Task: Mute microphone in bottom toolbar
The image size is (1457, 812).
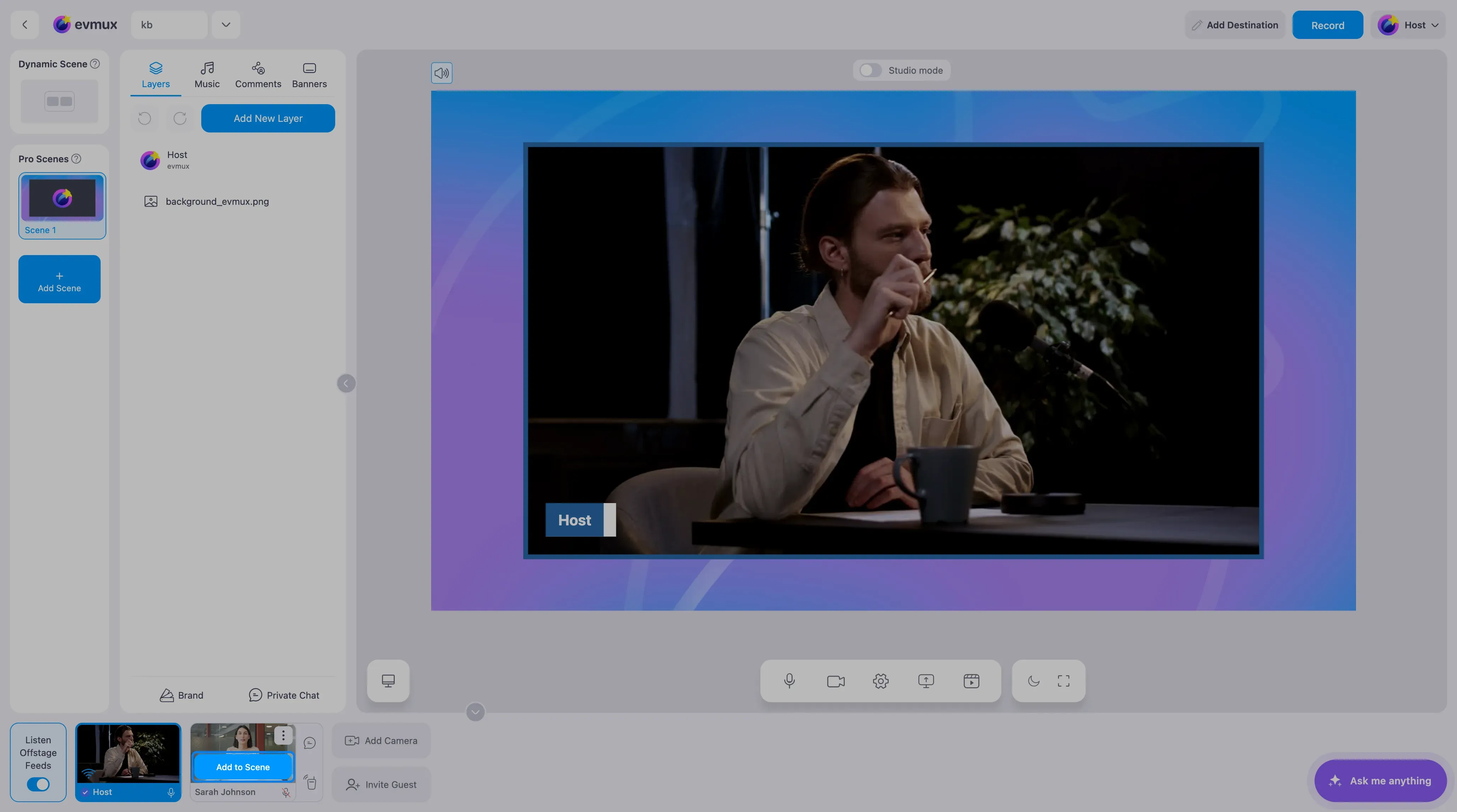Action: [789, 681]
